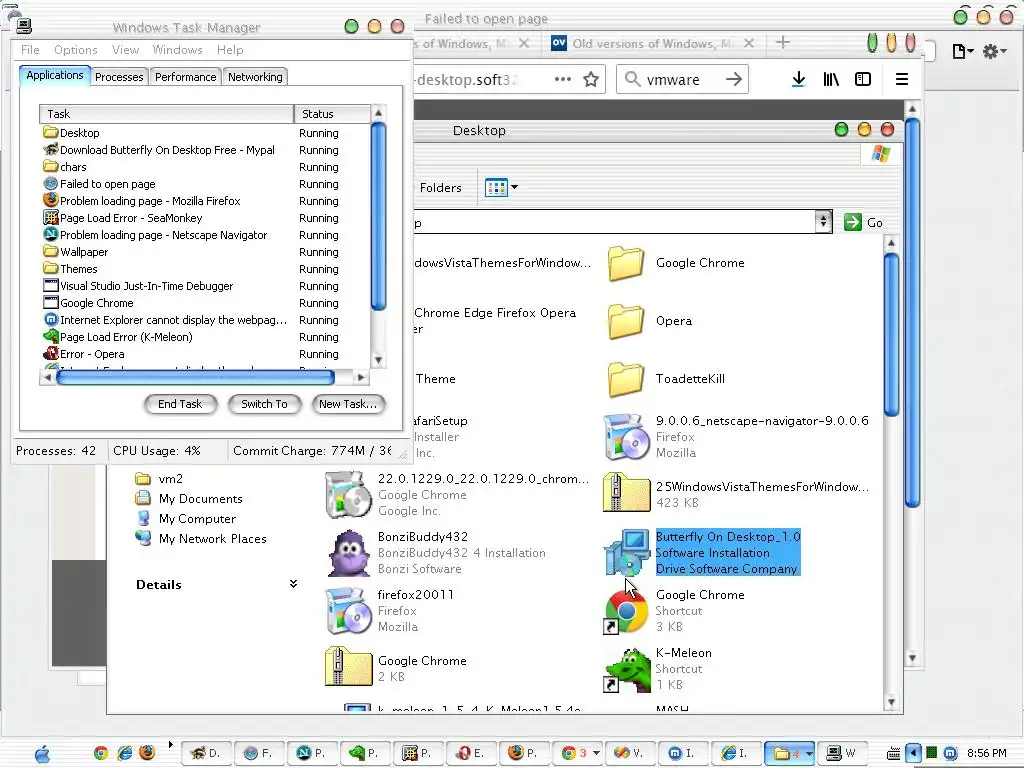This screenshot has width=1024, height=768.
Task: Click the search go arrow next to vmware
Action: 733,79
